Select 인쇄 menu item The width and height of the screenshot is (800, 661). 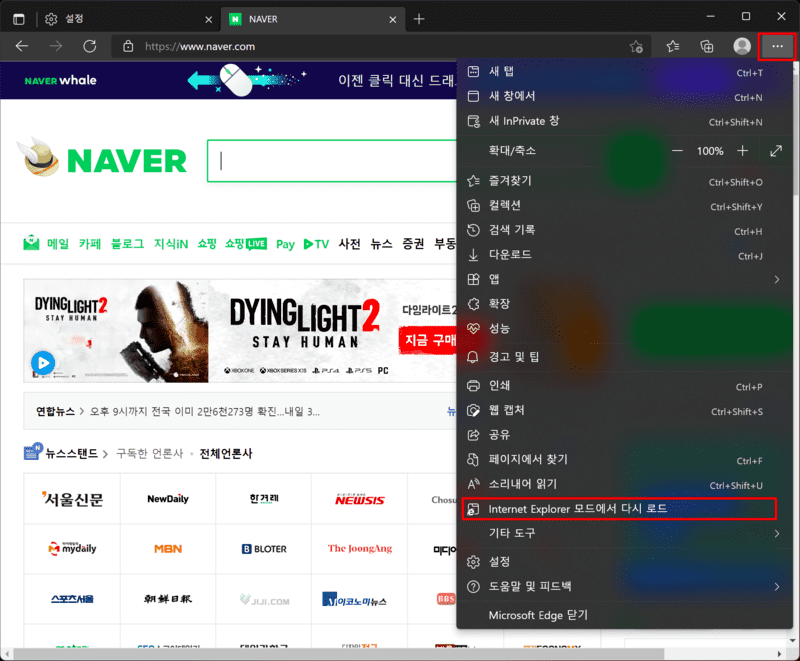click(x=624, y=386)
